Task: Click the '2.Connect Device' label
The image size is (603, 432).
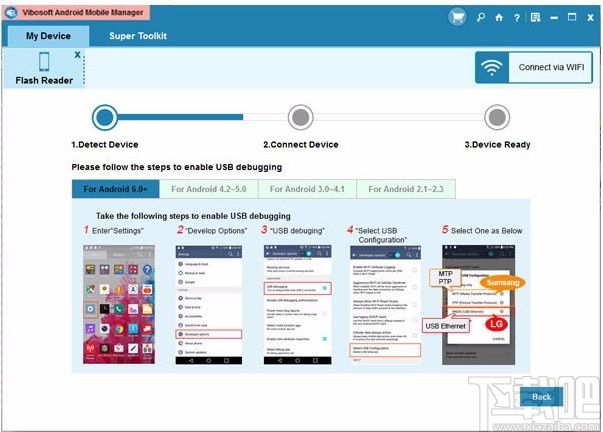Action: [301, 145]
